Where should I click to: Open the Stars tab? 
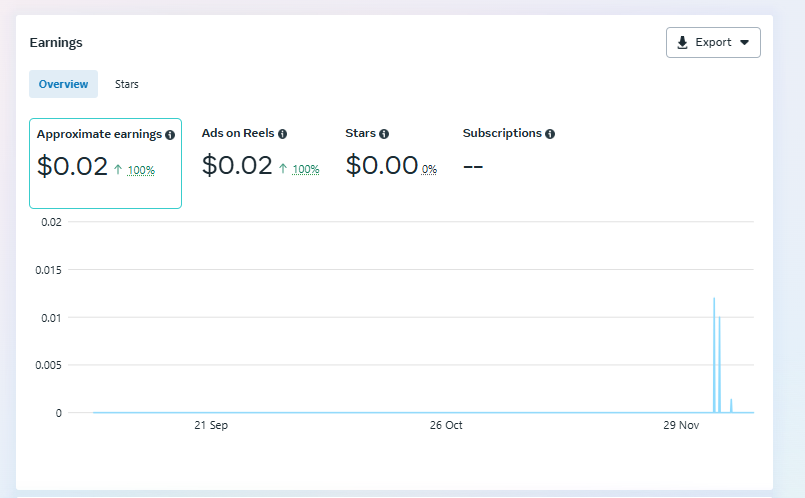(127, 84)
